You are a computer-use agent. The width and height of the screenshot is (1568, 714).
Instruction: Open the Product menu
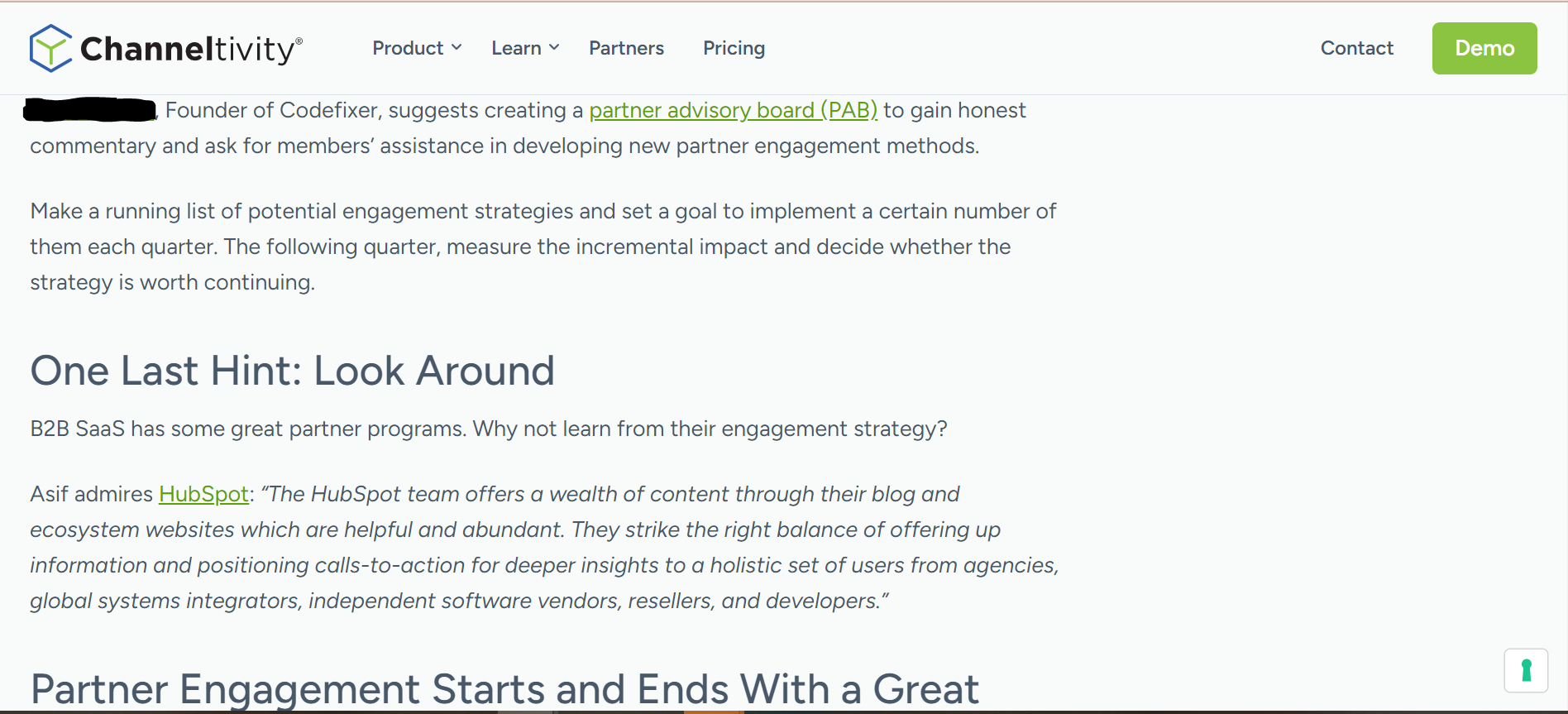point(408,48)
